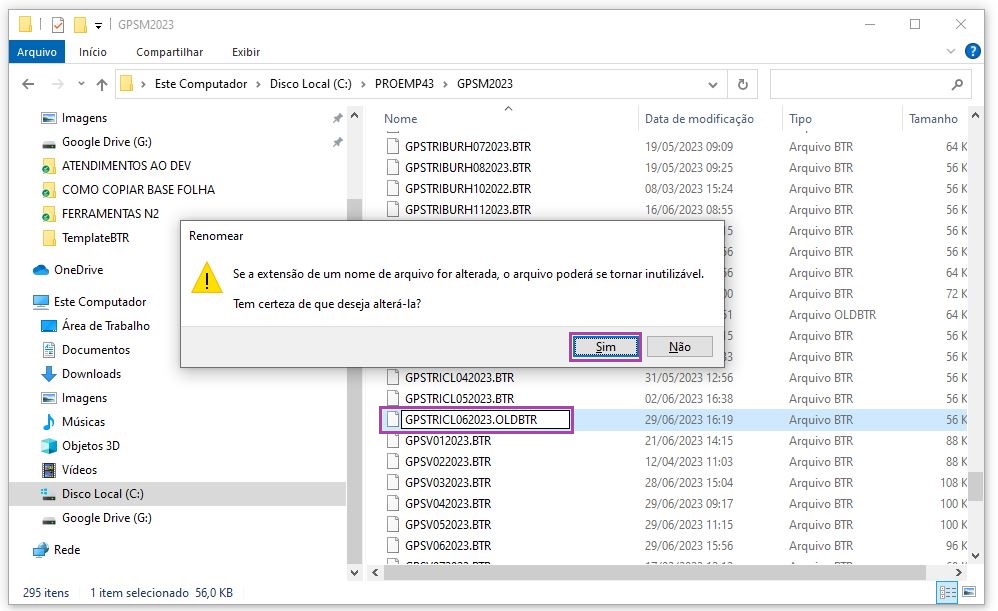Select file GPSTRIBURH082023.BTR
This screenshot has height=611, width=998.
[468, 168]
